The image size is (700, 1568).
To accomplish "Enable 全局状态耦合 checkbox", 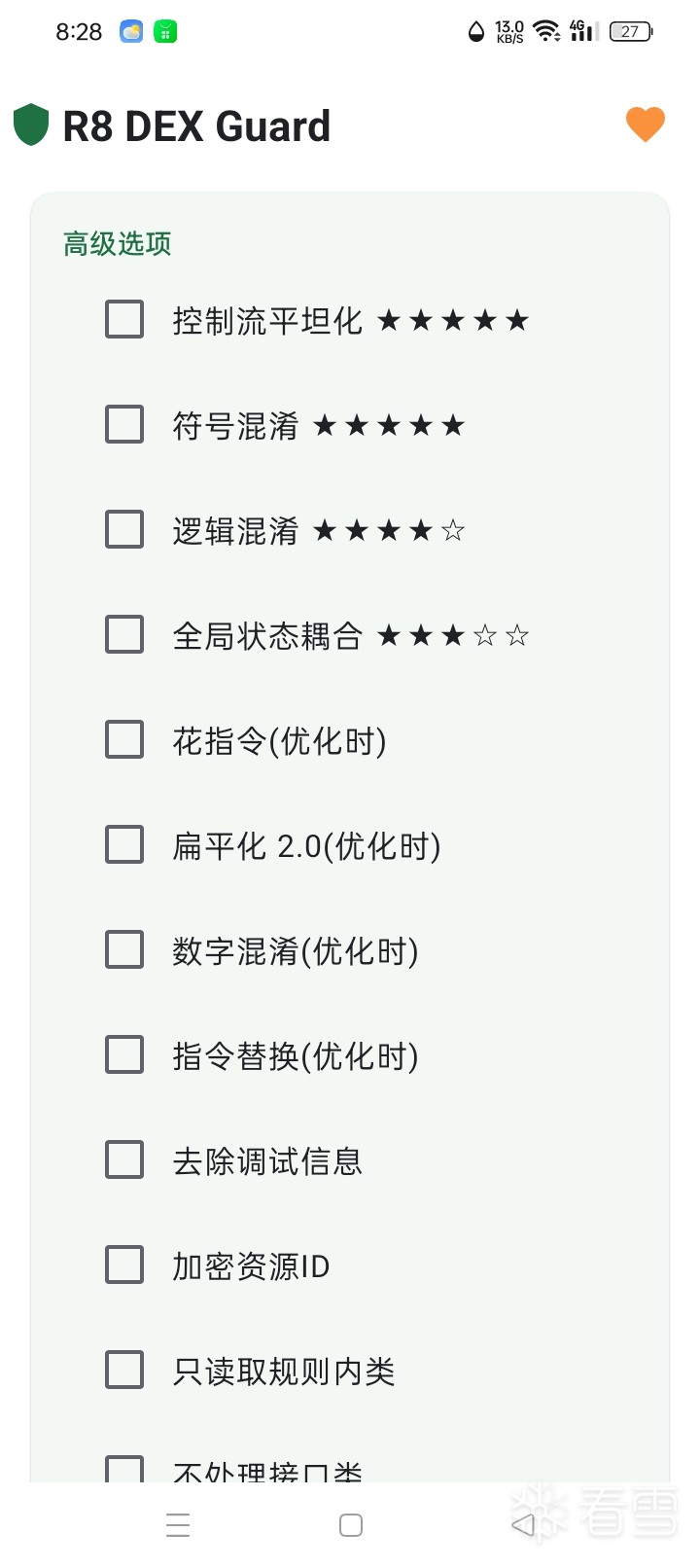I will (124, 634).
